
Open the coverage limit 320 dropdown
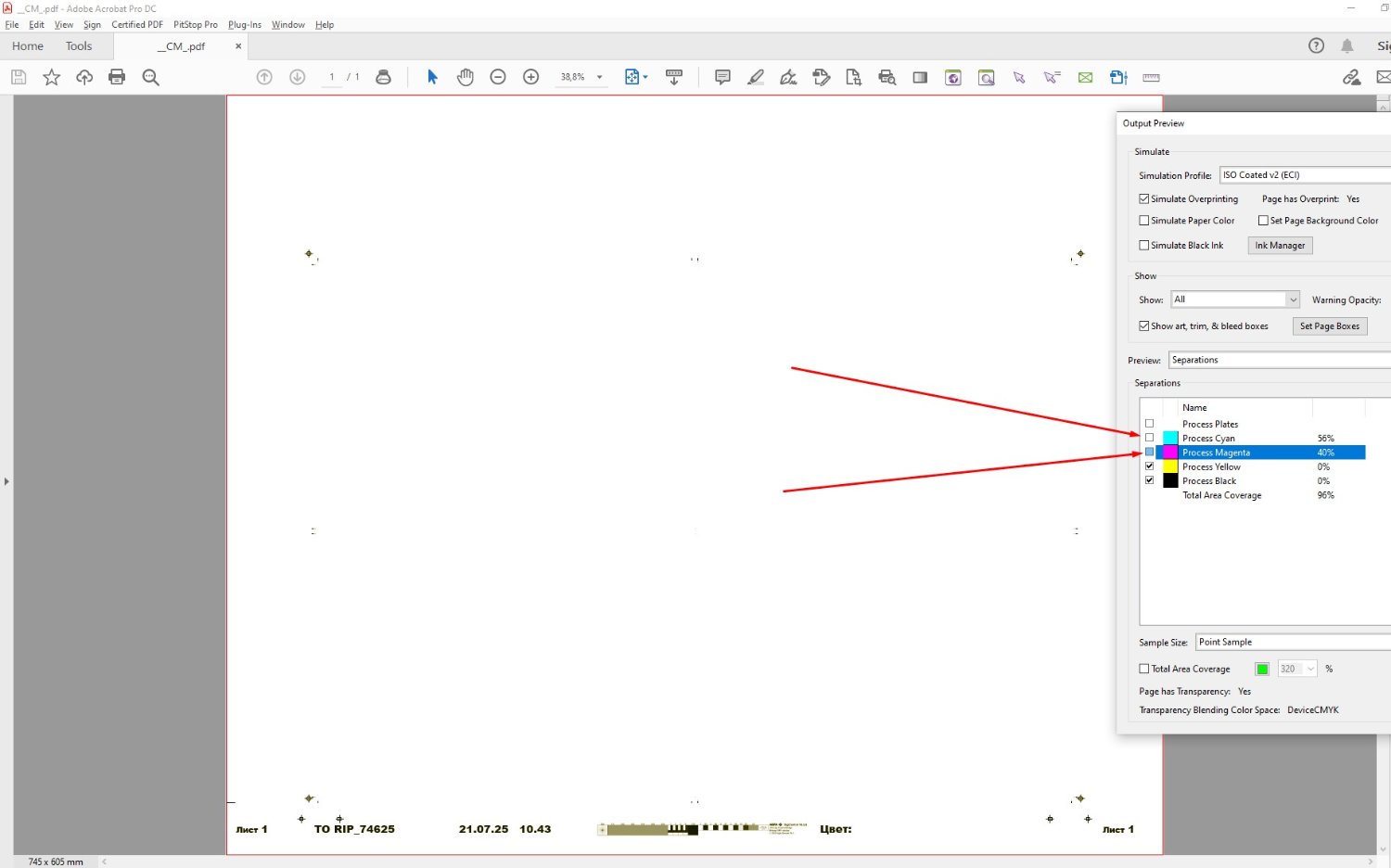tap(1298, 669)
